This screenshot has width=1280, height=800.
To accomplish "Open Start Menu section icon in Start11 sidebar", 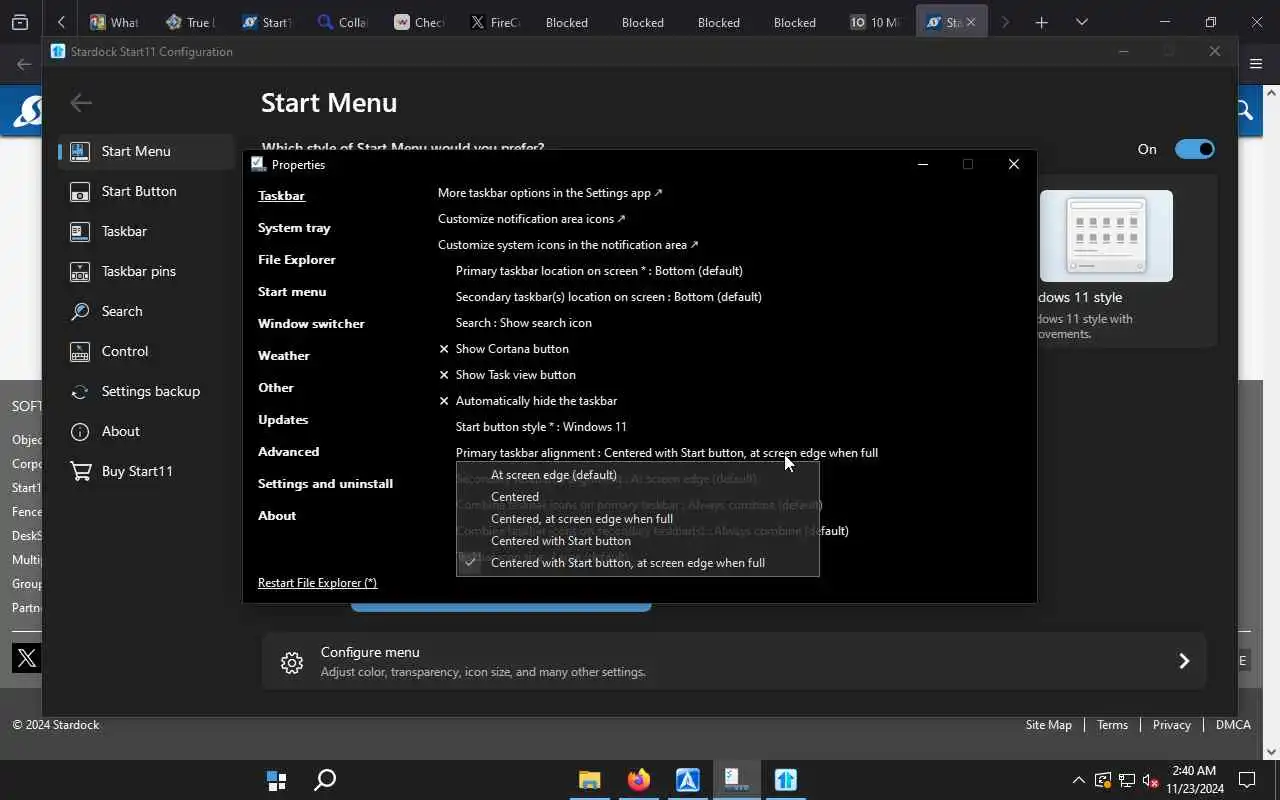I will [80, 151].
